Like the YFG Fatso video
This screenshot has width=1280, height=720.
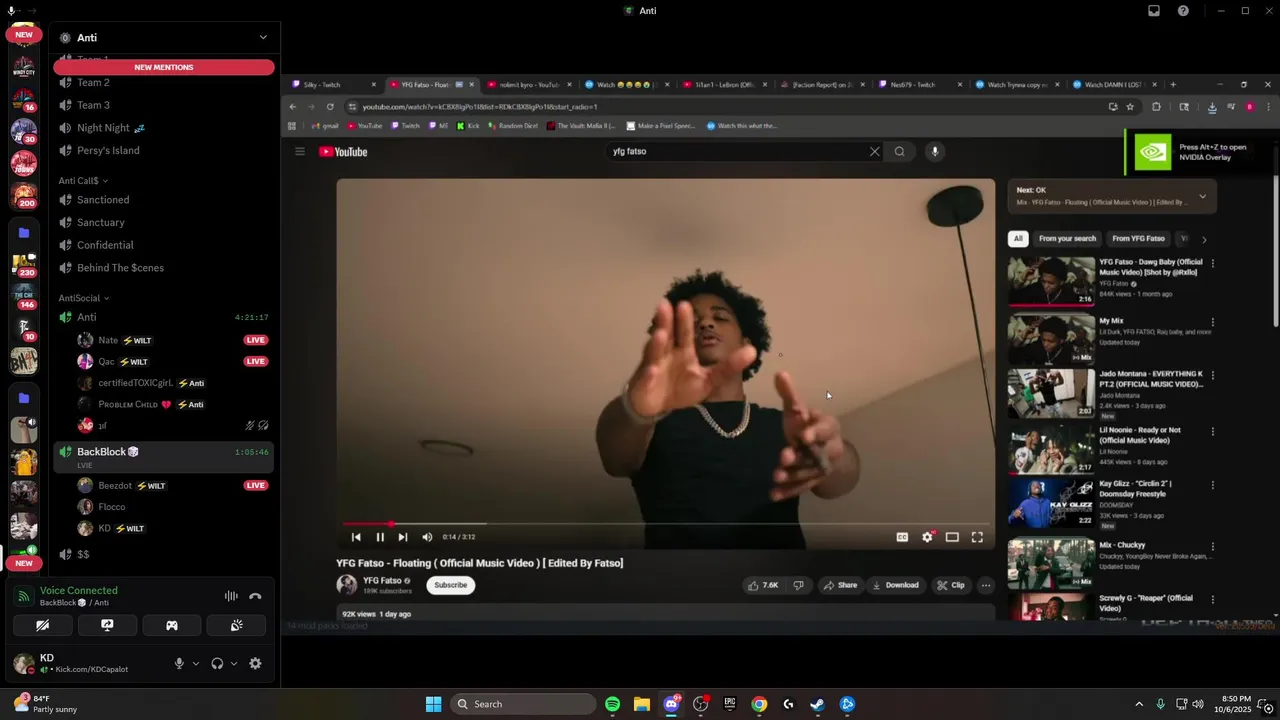762,585
